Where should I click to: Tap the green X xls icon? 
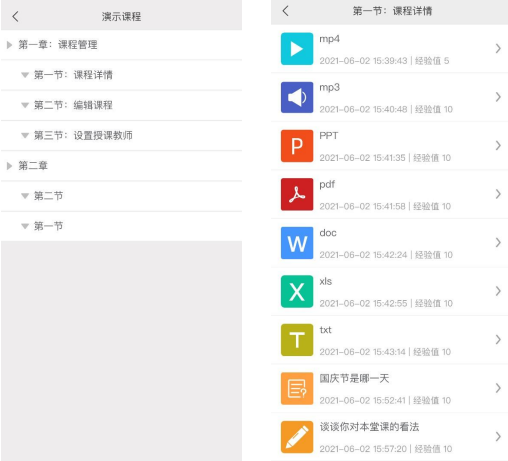[297, 291]
